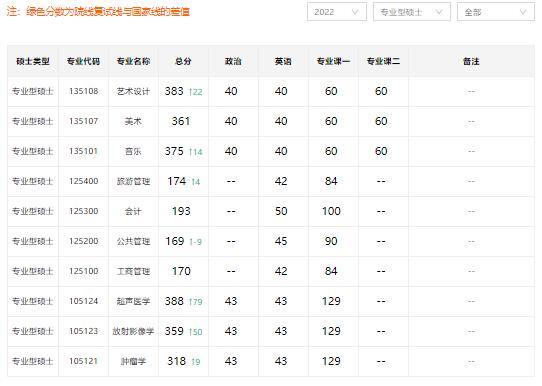This screenshot has width=542, height=386.
Task: Select major code 125200
Action: point(84,241)
